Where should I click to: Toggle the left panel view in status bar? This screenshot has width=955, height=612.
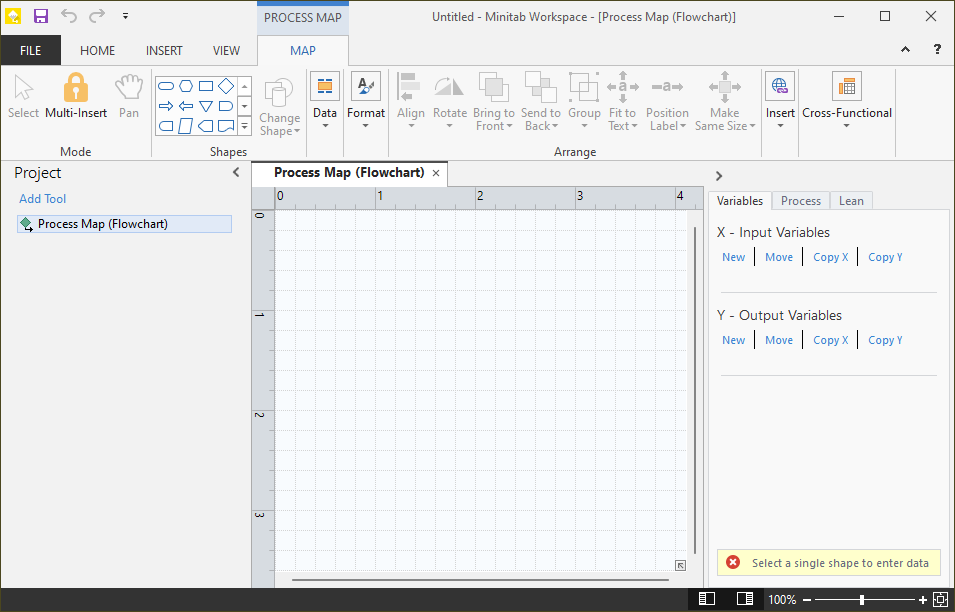(x=707, y=598)
